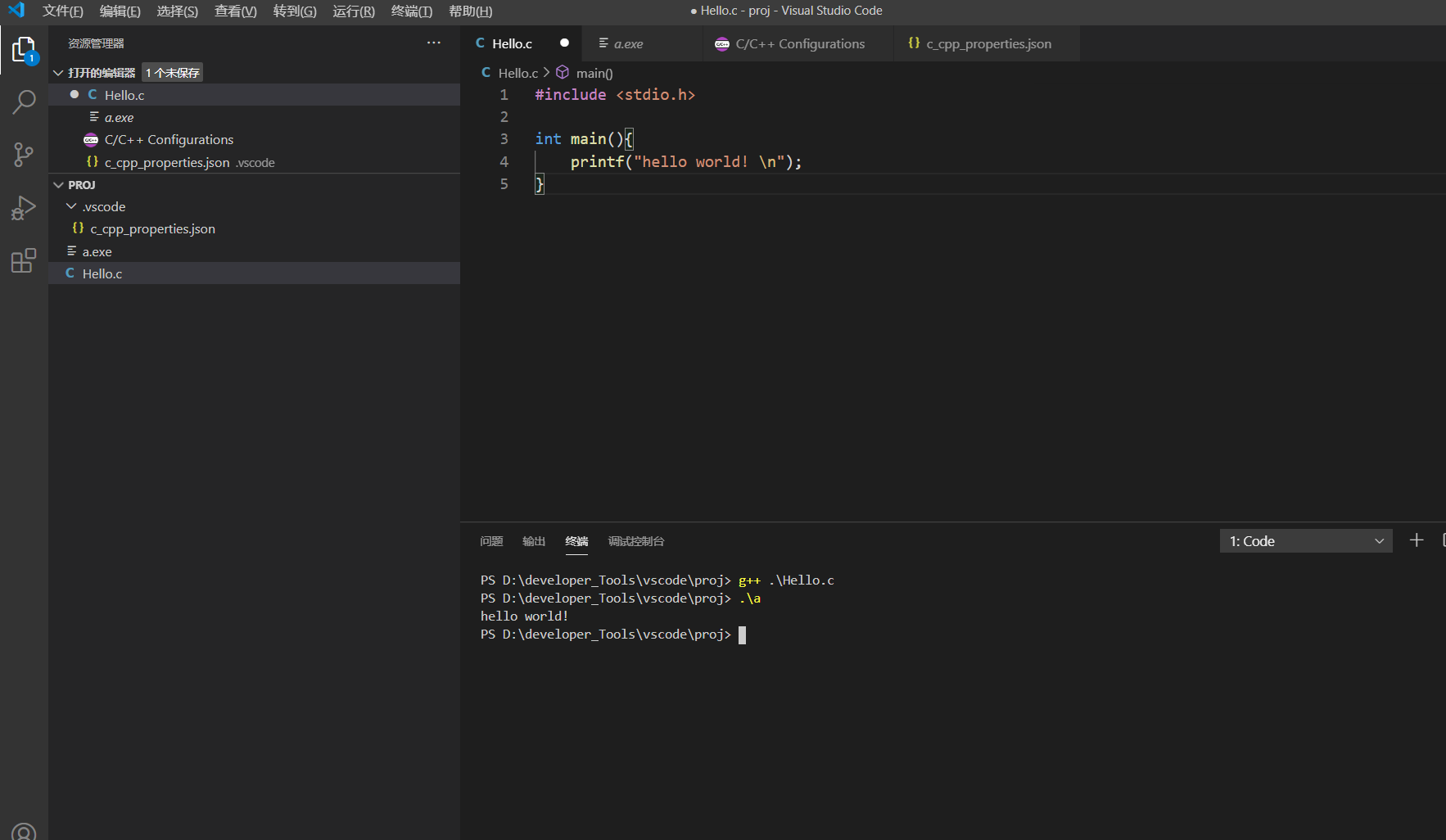The width and height of the screenshot is (1446, 840).
Task: Open the Accounts icon in the activity bar
Action: pos(24,831)
